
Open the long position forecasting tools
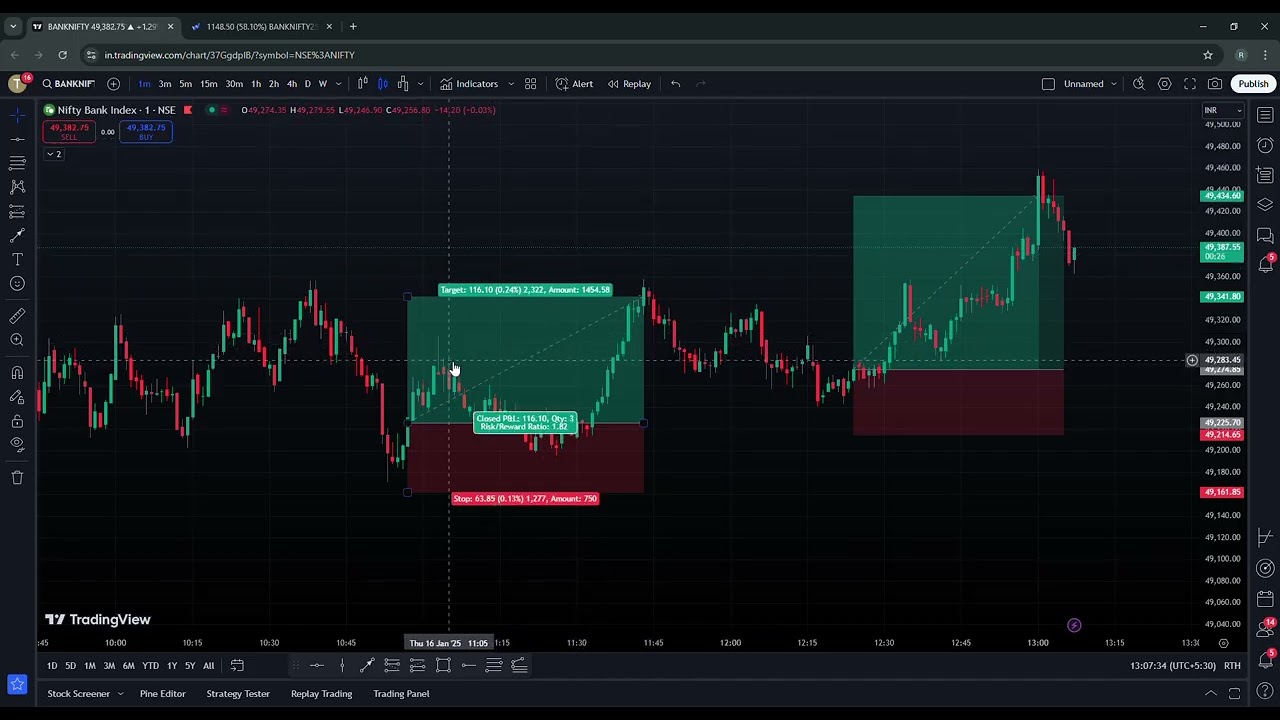[x=17, y=211]
